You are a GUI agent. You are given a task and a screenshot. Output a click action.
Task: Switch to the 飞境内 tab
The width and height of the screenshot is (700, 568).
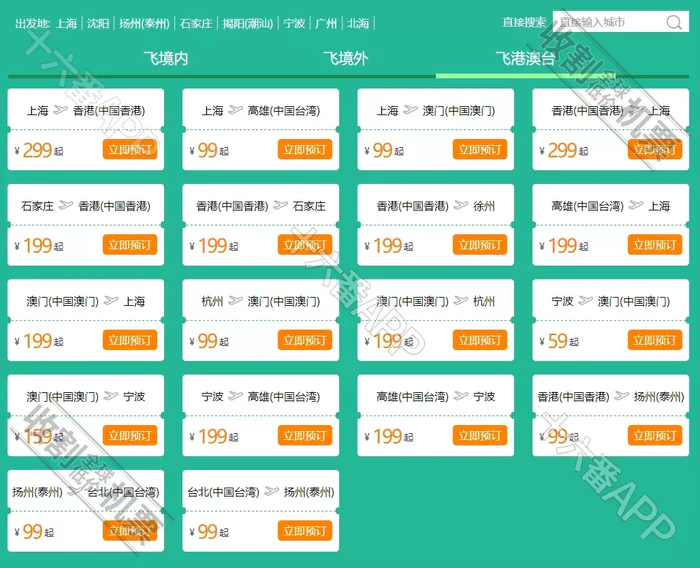pyautogui.click(x=166, y=59)
